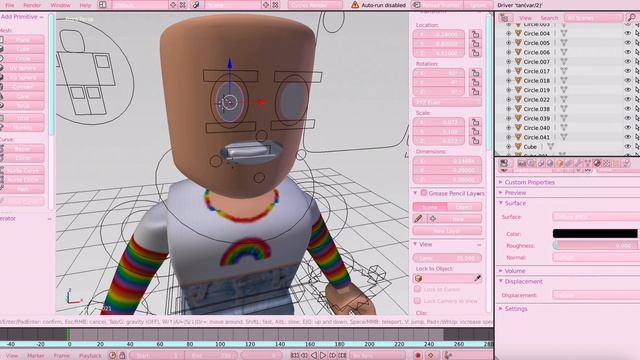Screen dimensions: 640x360
Task: Click the Grease Pencil draw pencil icon
Action: (418, 219)
